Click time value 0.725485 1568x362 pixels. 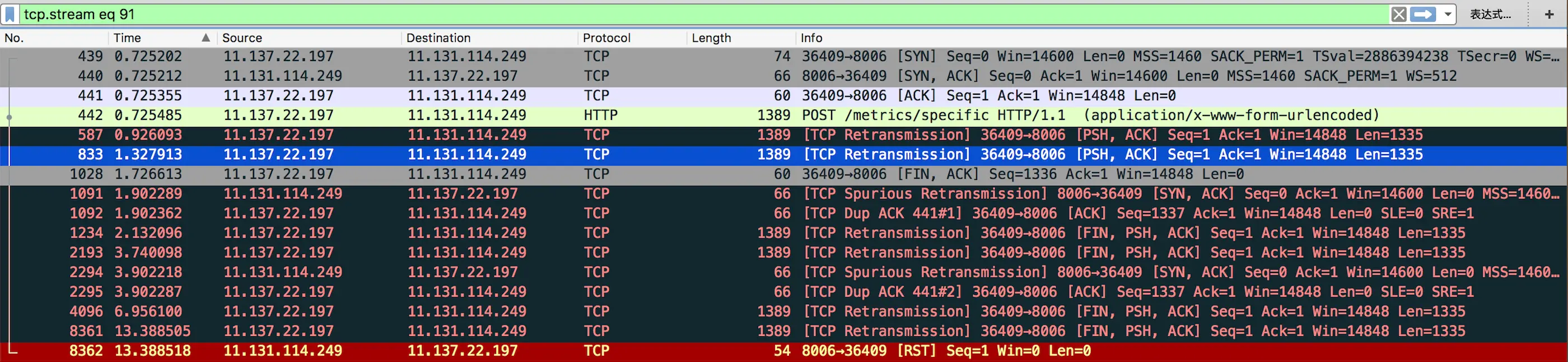(x=148, y=115)
